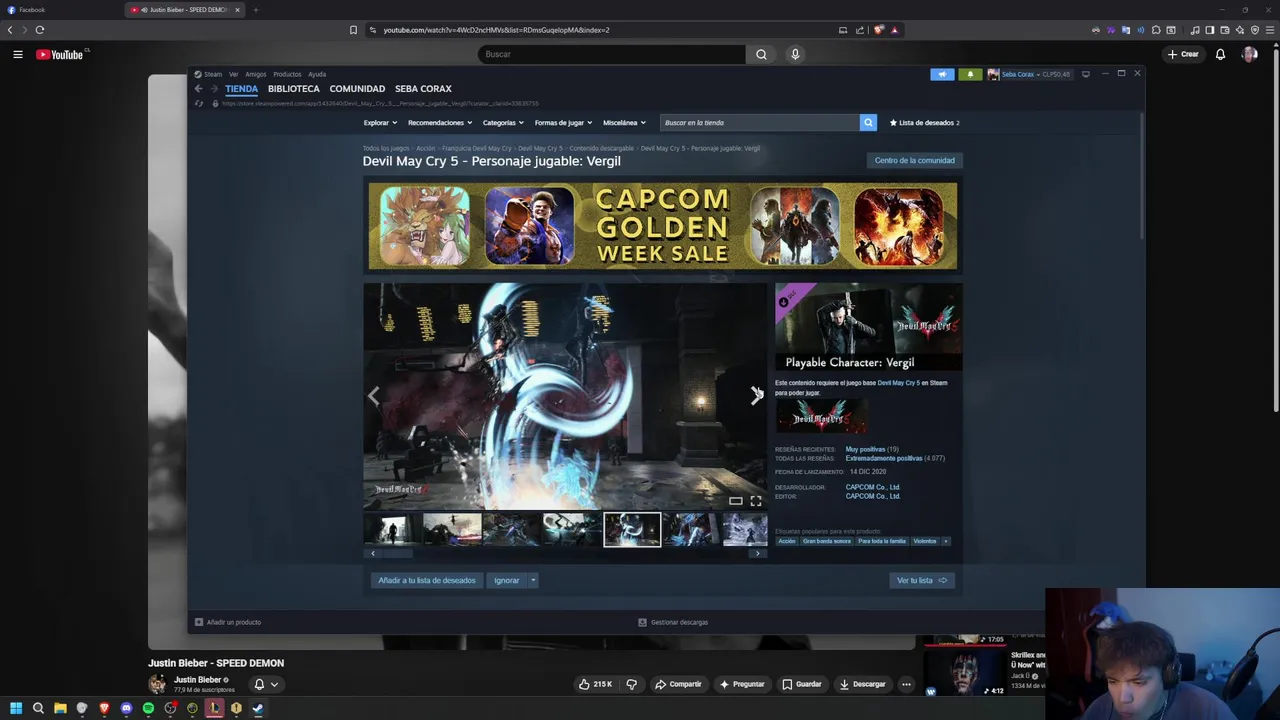Dislike the YouTube video

click(x=631, y=684)
